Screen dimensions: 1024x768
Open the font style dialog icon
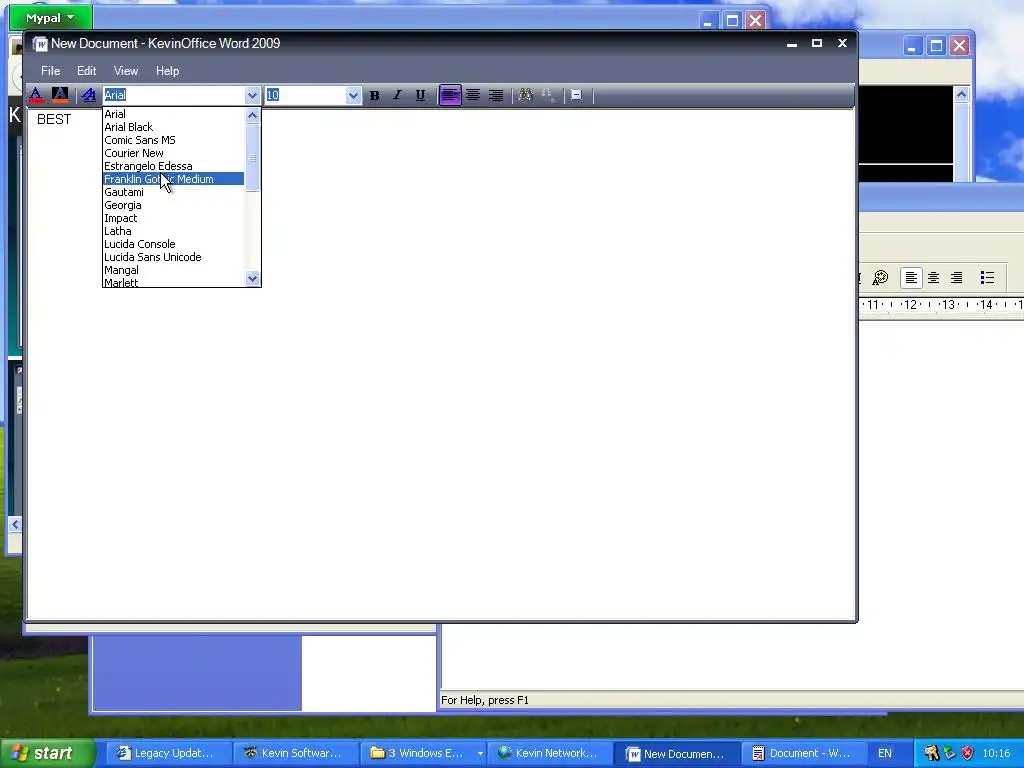pos(88,95)
